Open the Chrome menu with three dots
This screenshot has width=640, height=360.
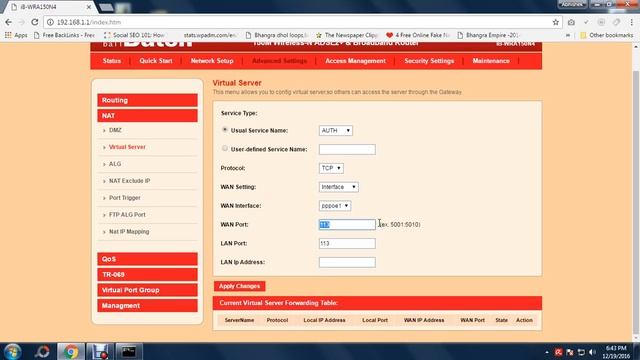(632, 22)
